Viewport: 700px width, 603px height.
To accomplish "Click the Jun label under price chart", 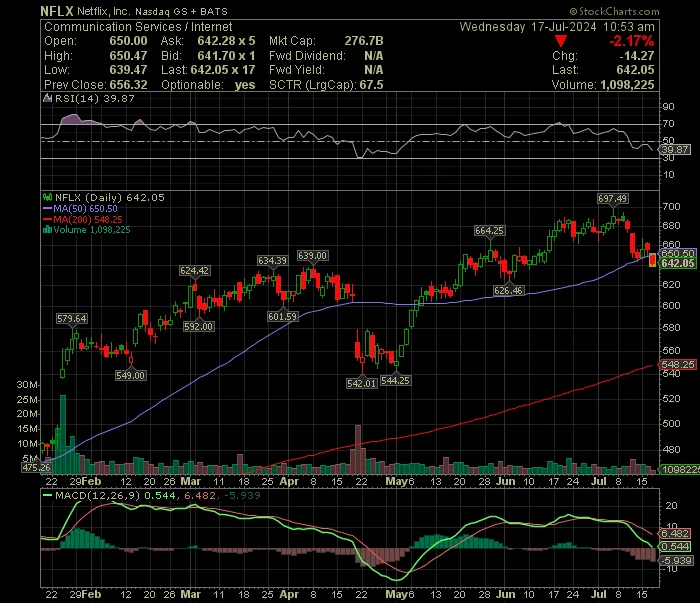I will coord(505,481).
